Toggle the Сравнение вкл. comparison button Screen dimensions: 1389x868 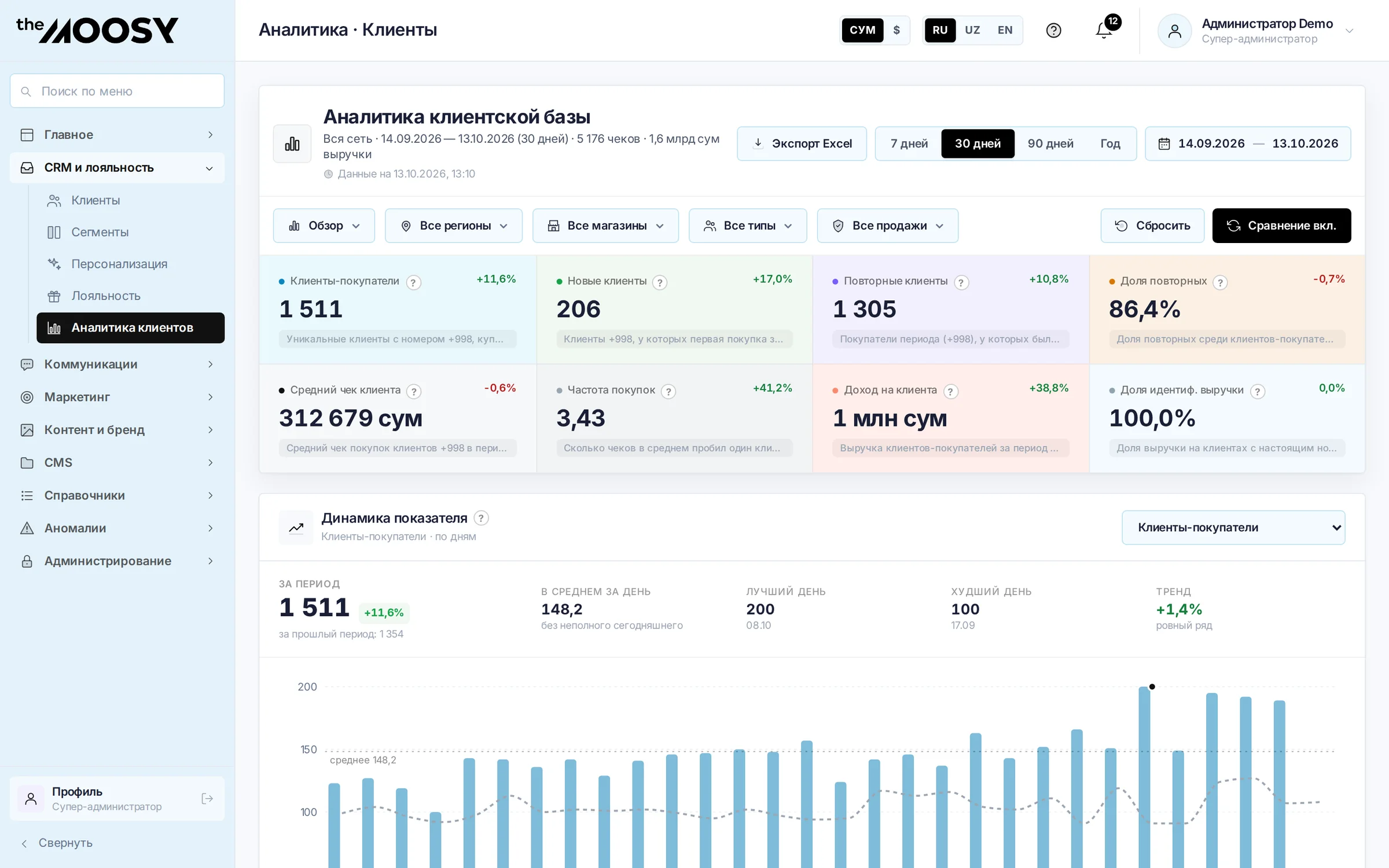click(x=1281, y=226)
